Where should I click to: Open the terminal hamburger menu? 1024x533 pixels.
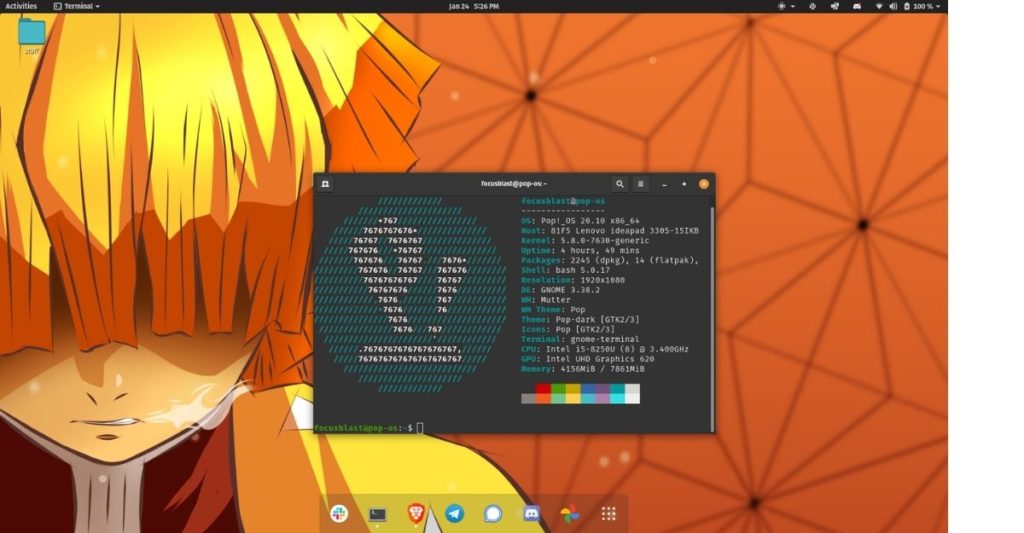[x=641, y=184]
